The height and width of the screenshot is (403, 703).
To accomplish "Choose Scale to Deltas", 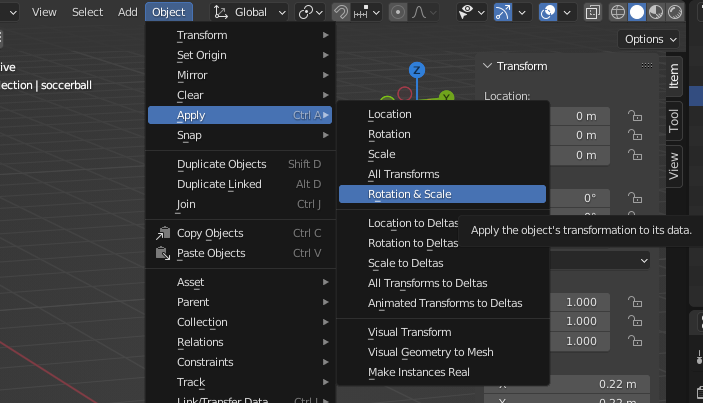I will (443, 263).
